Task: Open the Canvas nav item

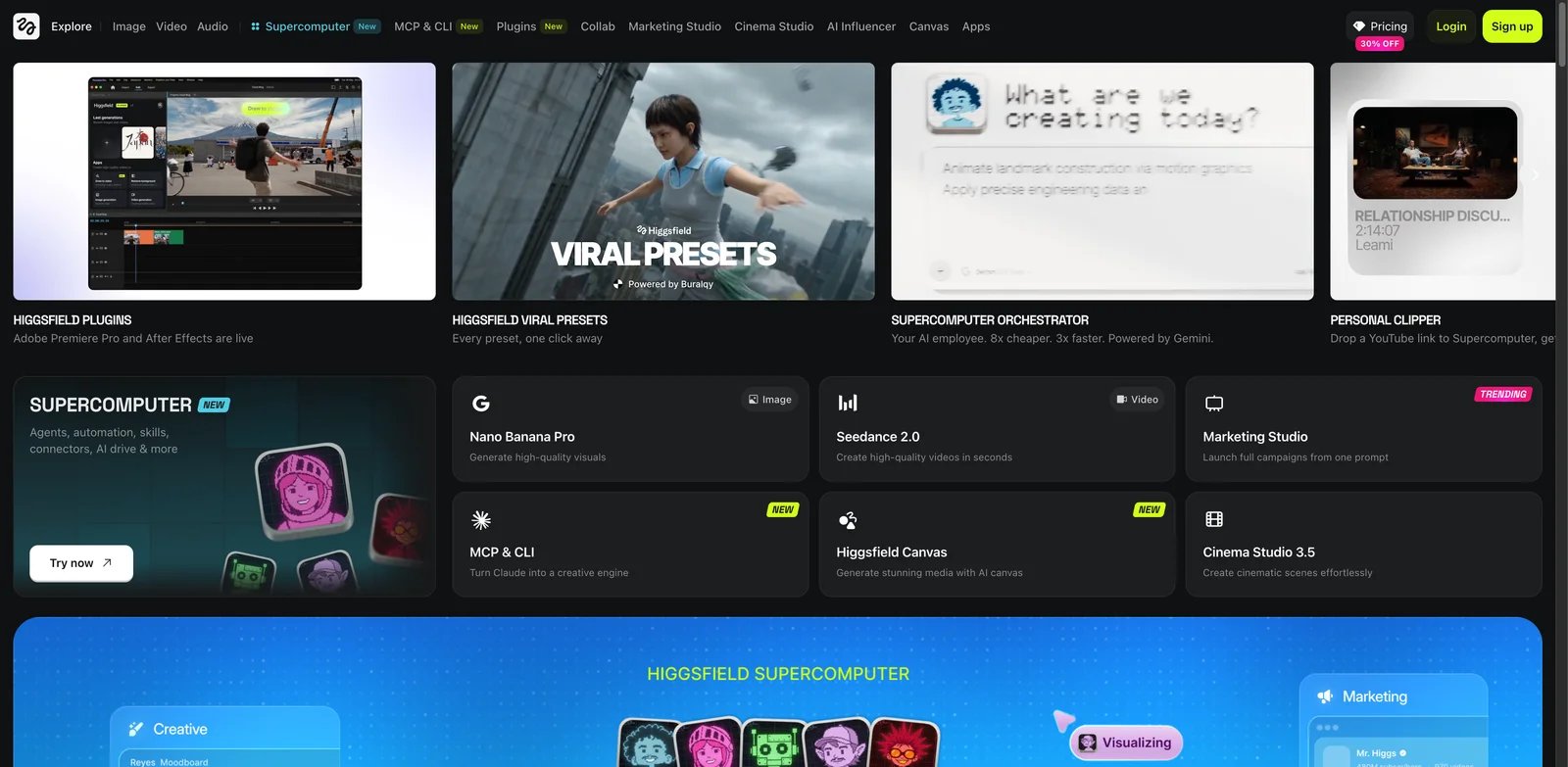Action: (x=929, y=26)
